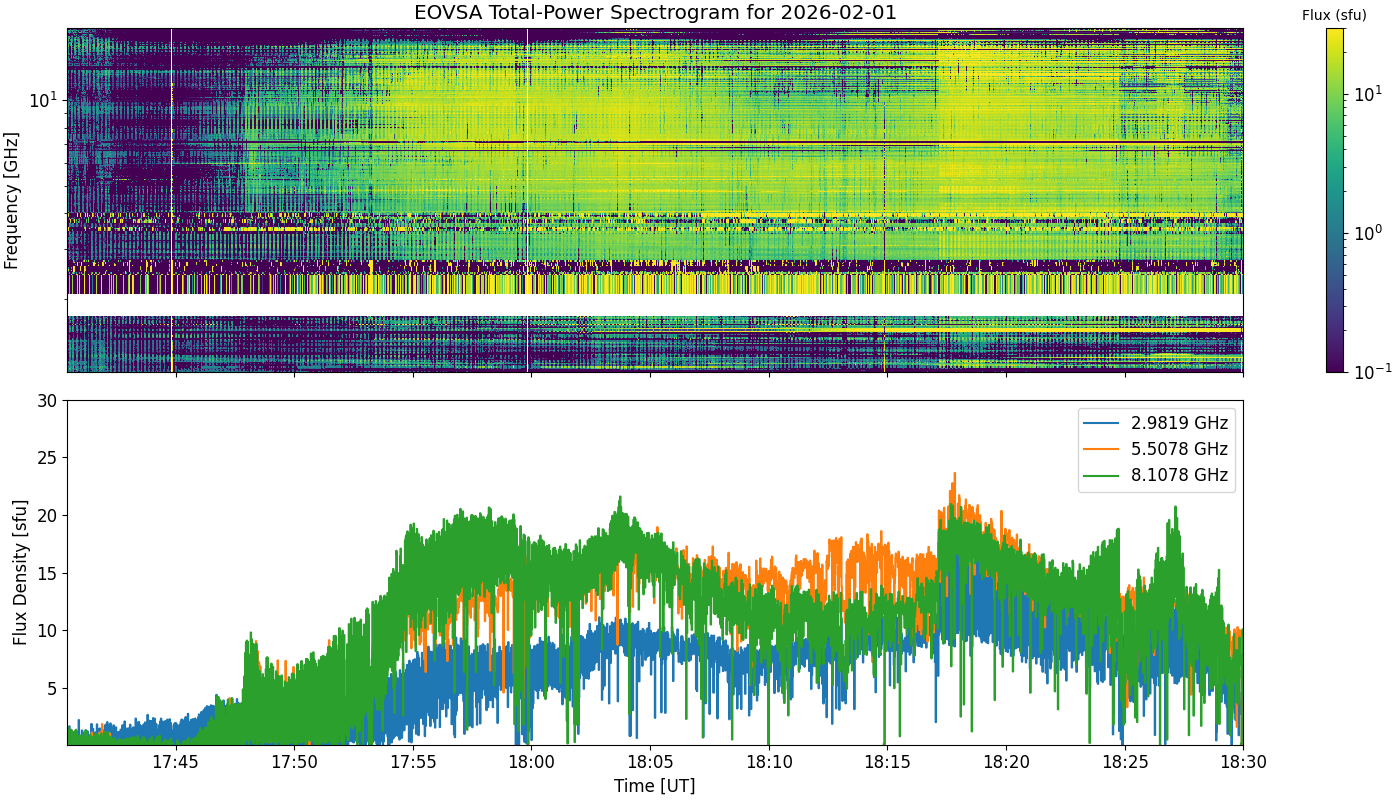1400x800 pixels.
Task: Click the 17:45 time axis tick
Action: coord(176,762)
